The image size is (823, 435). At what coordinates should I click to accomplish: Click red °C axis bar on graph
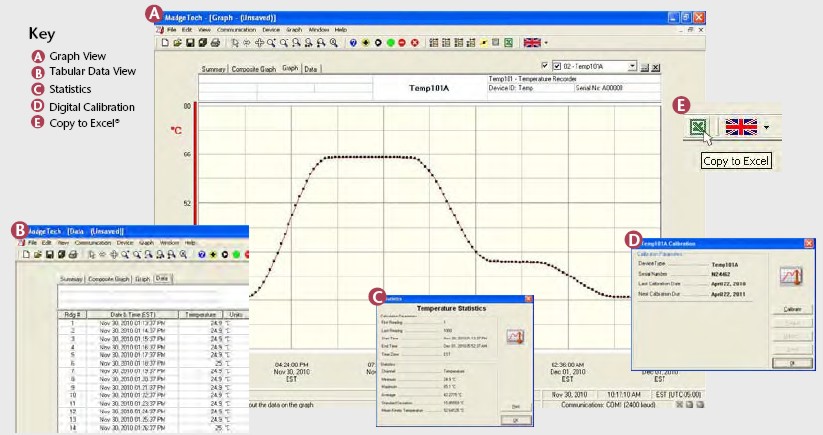(195, 164)
